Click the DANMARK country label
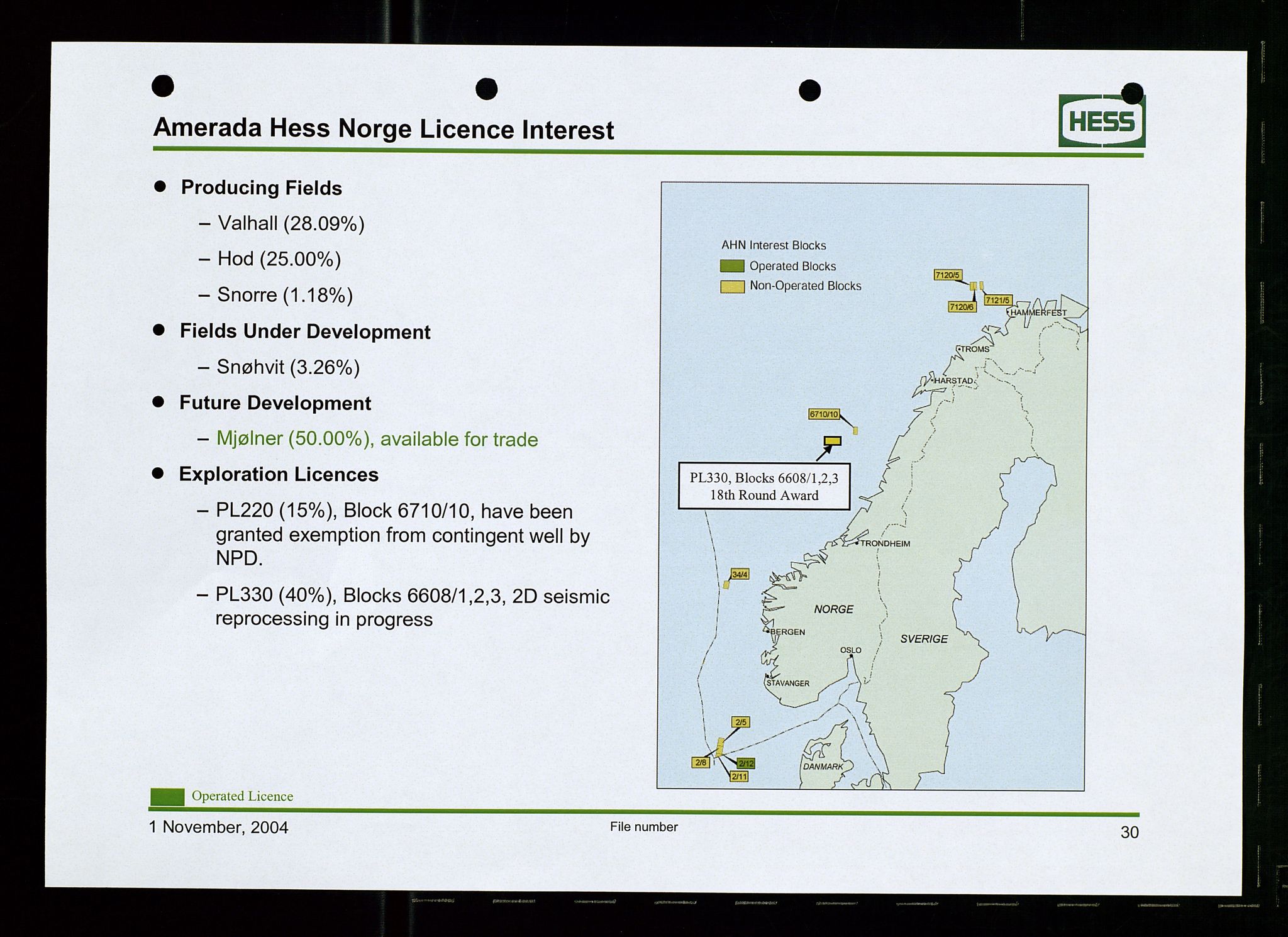 tap(823, 767)
